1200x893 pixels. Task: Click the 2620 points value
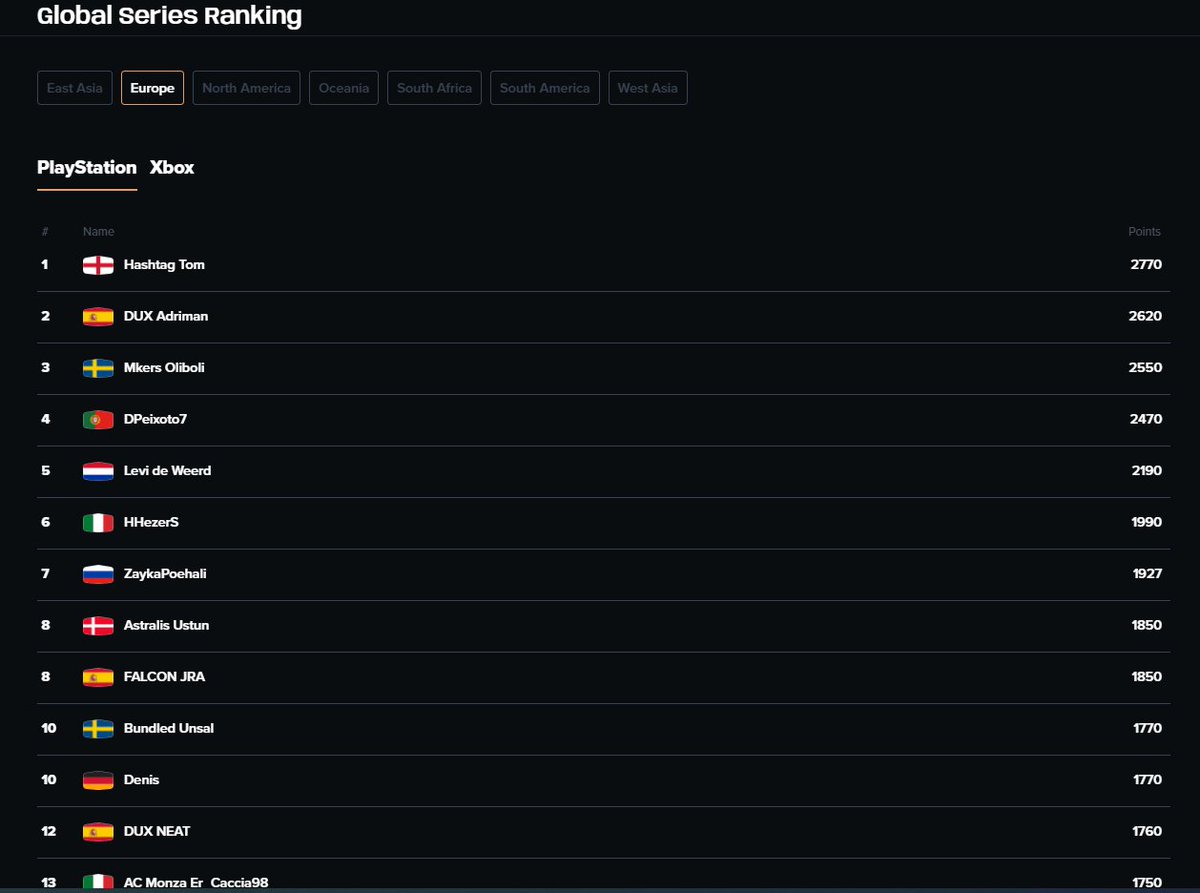coord(1145,316)
